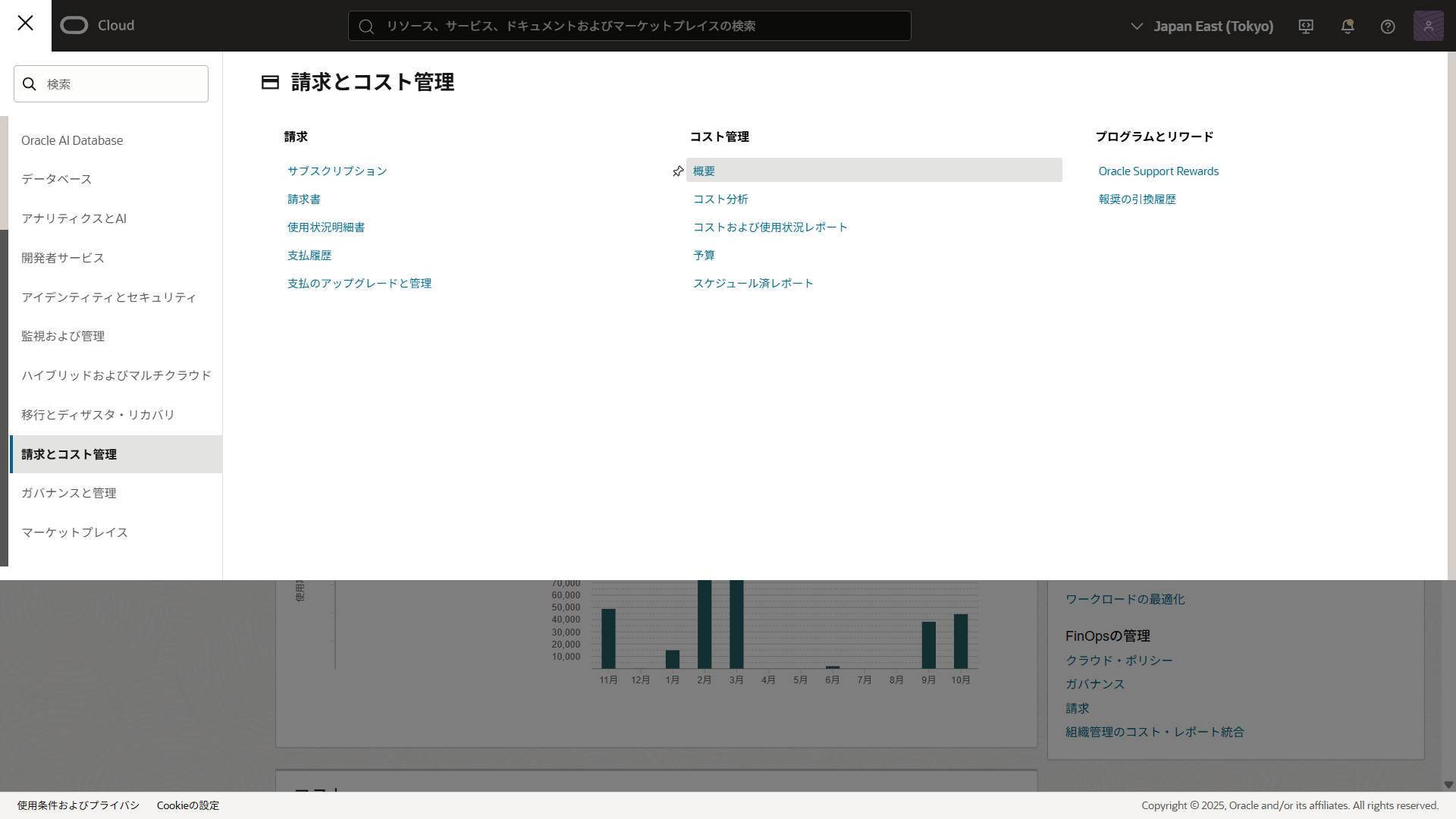Click the sidebar search magnifier icon
This screenshot has height=819, width=1456.
tap(30, 84)
